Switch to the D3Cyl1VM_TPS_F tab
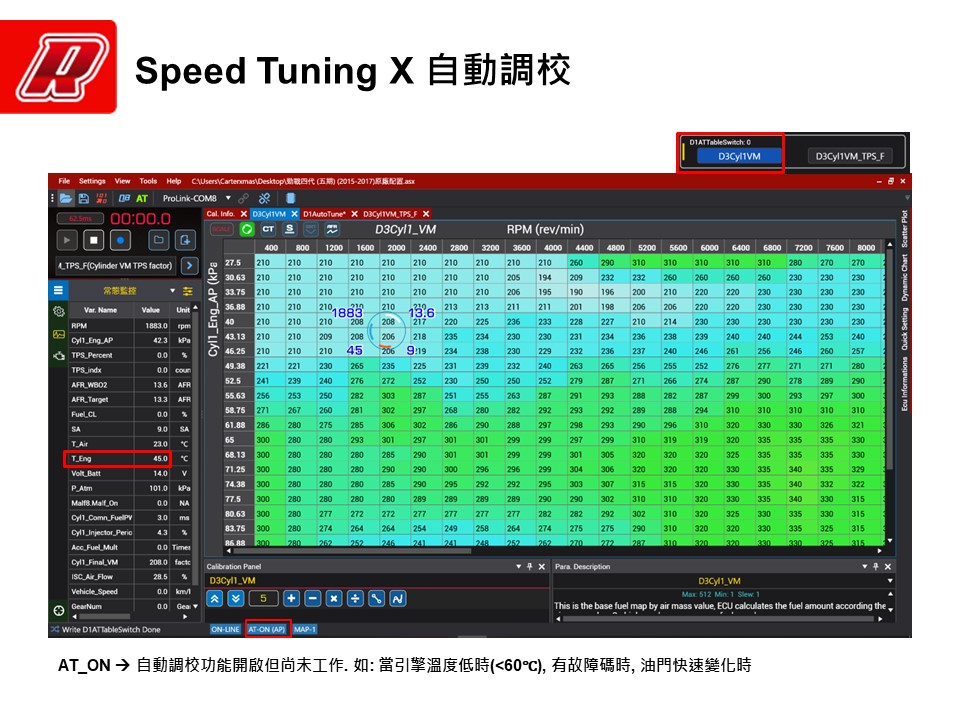This screenshot has height=720, width=960. pos(390,214)
